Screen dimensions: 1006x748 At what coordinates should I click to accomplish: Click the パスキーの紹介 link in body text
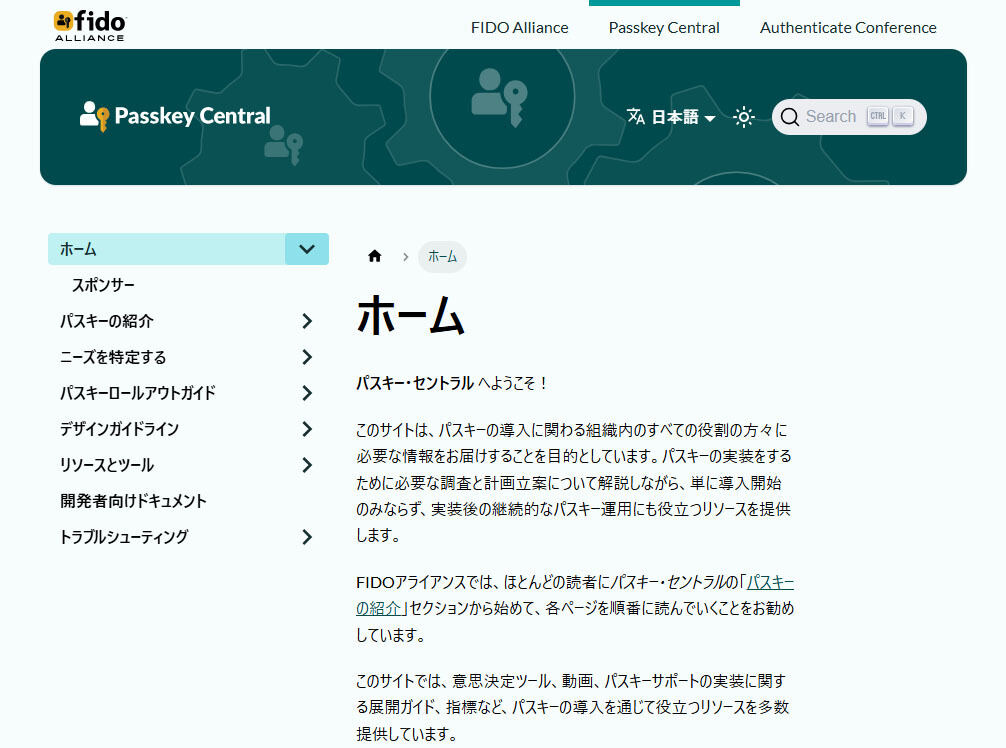[770, 582]
